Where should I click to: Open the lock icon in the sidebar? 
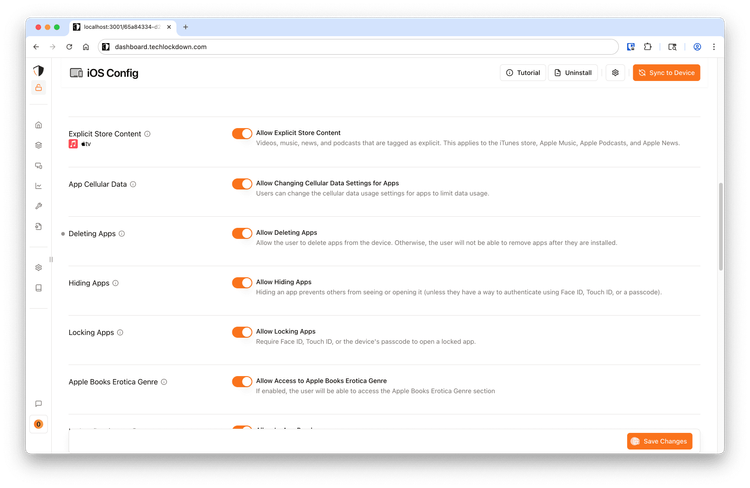tap(38, 88)
